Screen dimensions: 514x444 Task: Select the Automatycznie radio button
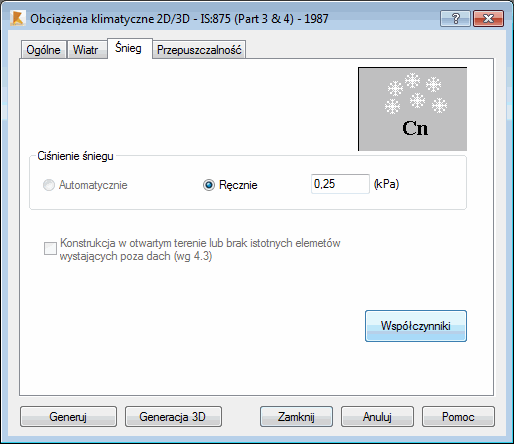pos(49,185)
